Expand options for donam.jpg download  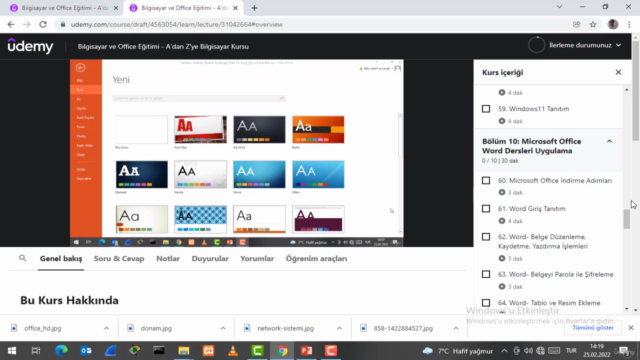(x=223, y=328)
